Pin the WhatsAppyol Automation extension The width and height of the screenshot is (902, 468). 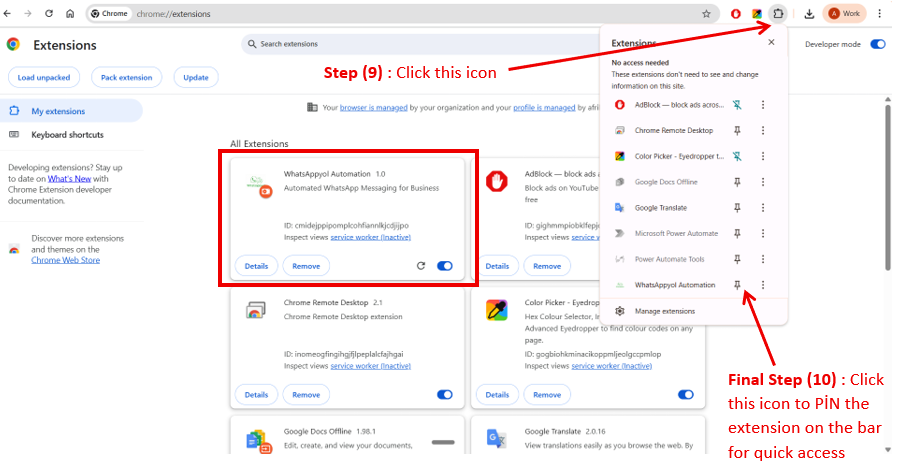point(737,285)
